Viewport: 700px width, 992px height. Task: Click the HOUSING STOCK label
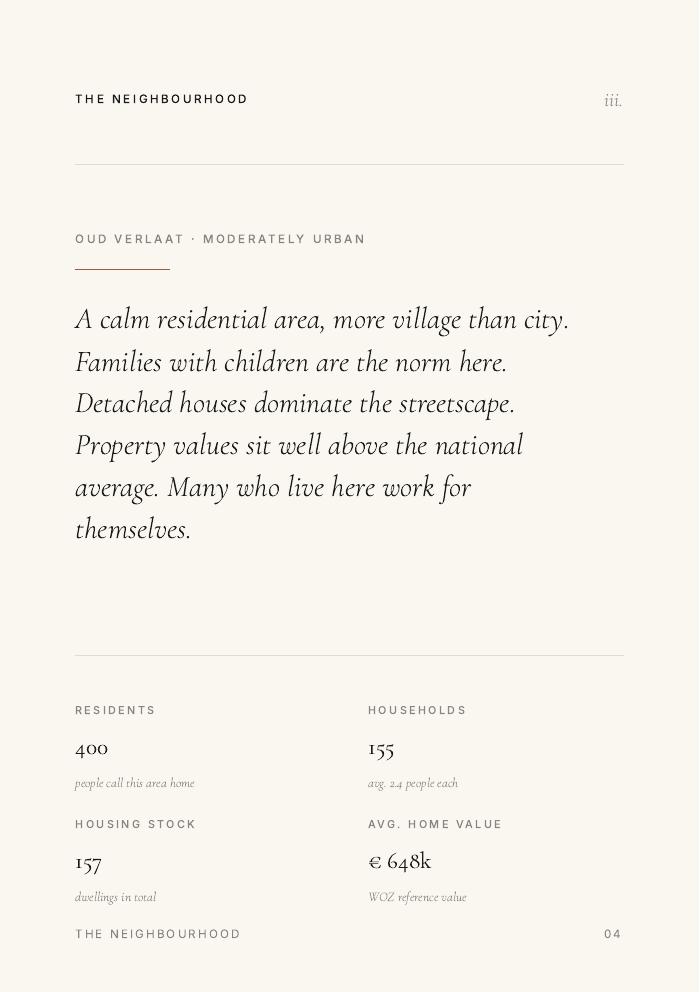click(x=135, y=825)
